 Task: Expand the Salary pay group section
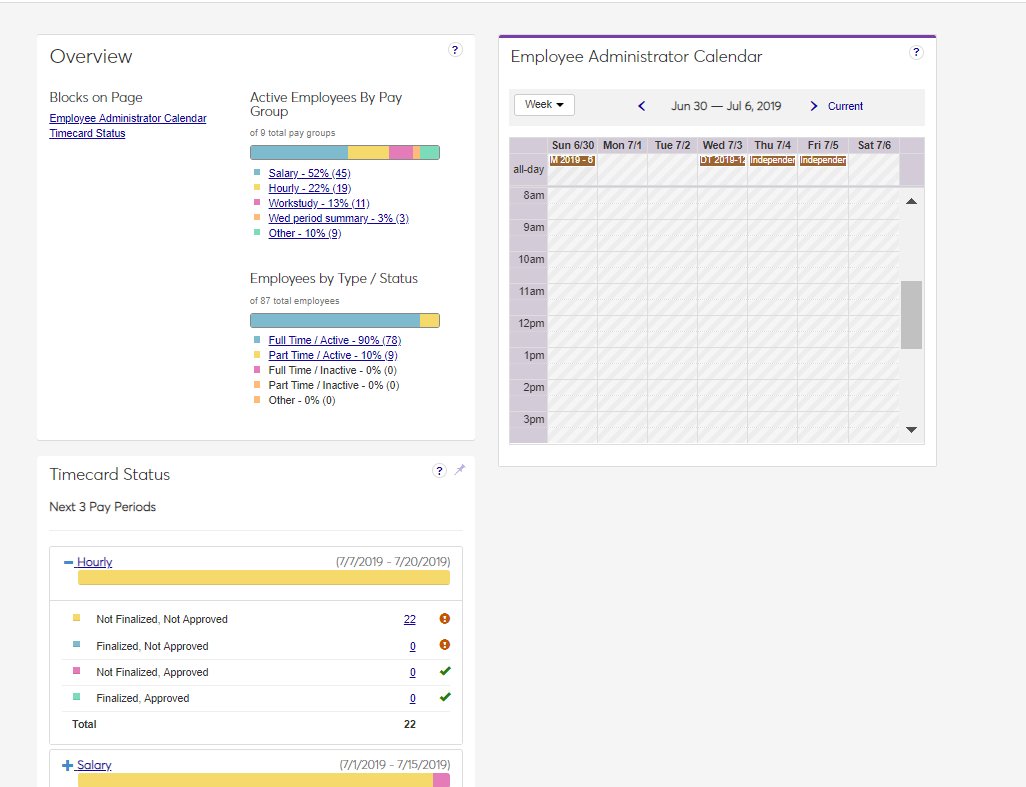coord(68,766)
